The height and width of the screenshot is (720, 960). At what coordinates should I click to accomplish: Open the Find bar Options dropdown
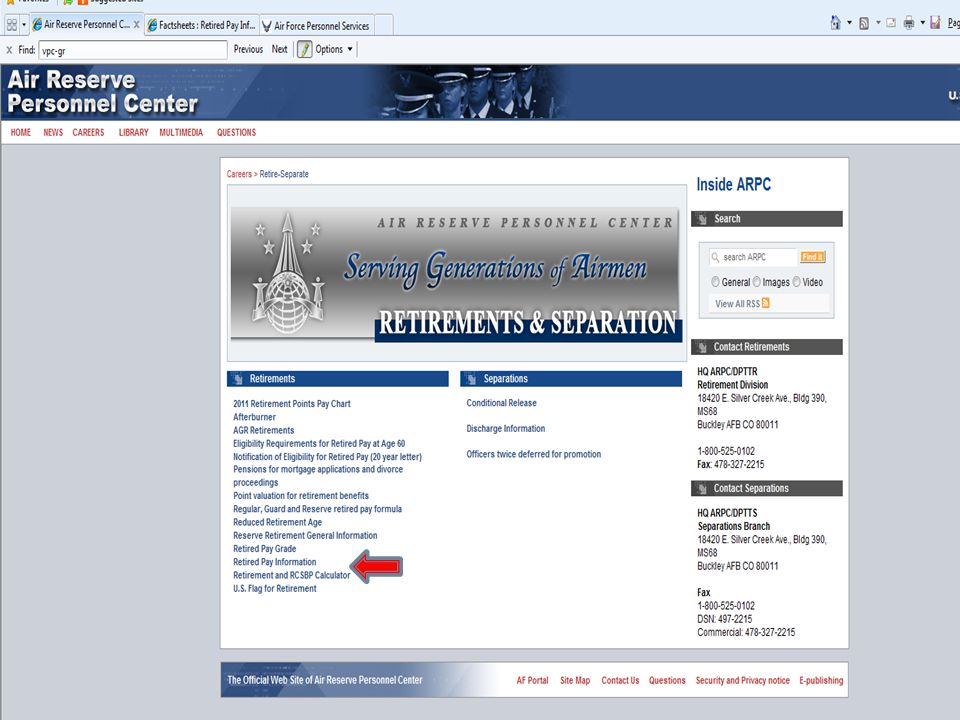tap(334, 49)
